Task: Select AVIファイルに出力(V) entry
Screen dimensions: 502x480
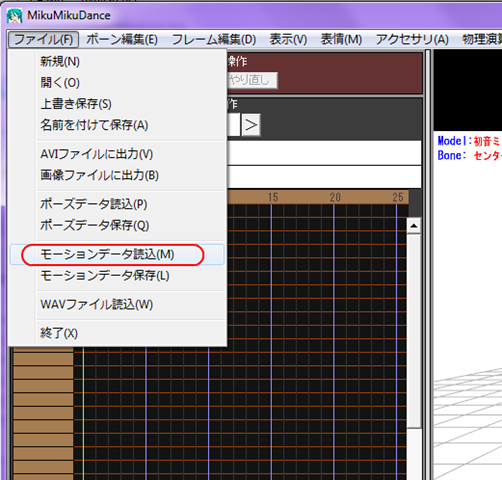Action: (117, 154)
